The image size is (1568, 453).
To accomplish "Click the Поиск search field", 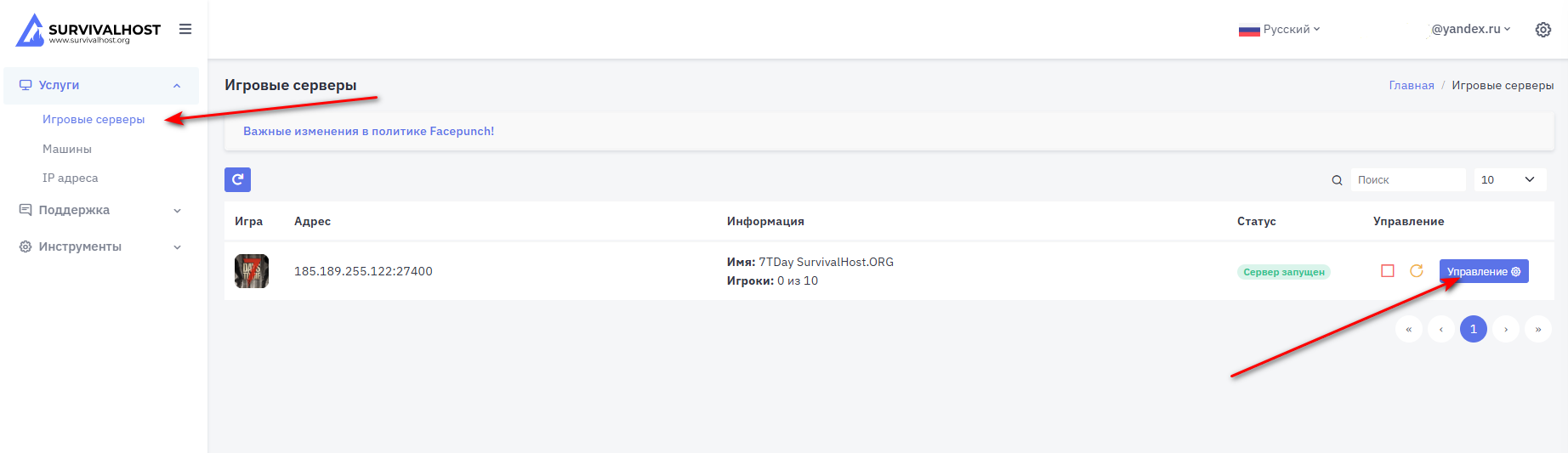I will coord(1407,179).
